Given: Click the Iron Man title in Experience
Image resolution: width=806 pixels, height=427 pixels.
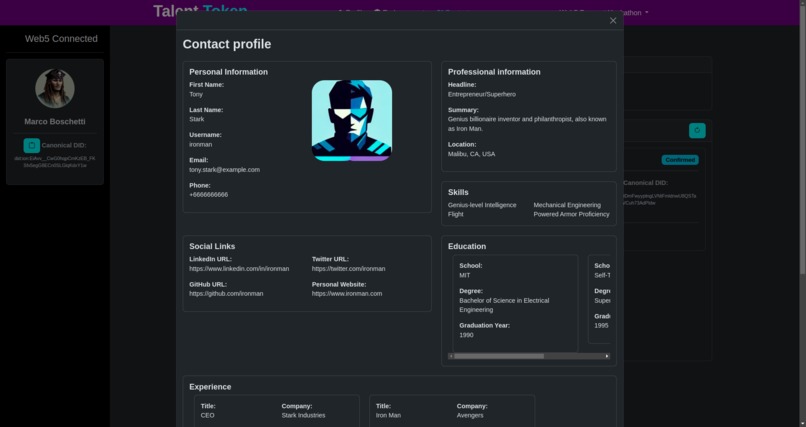Looking at the screenshot, I should 388,415.
